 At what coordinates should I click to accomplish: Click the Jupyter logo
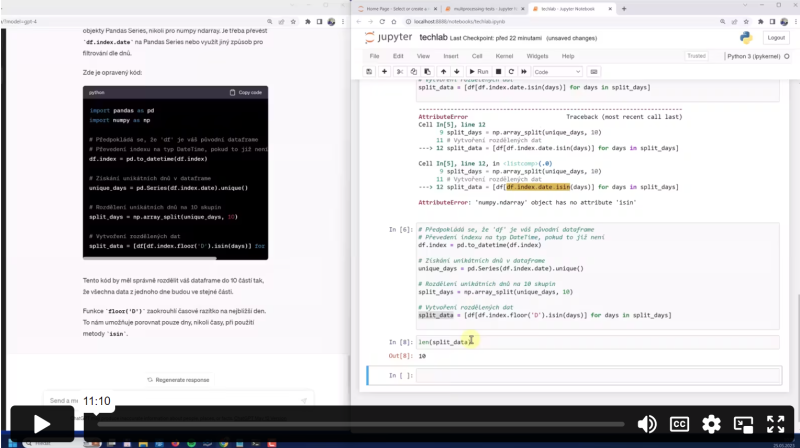point(388,37)
